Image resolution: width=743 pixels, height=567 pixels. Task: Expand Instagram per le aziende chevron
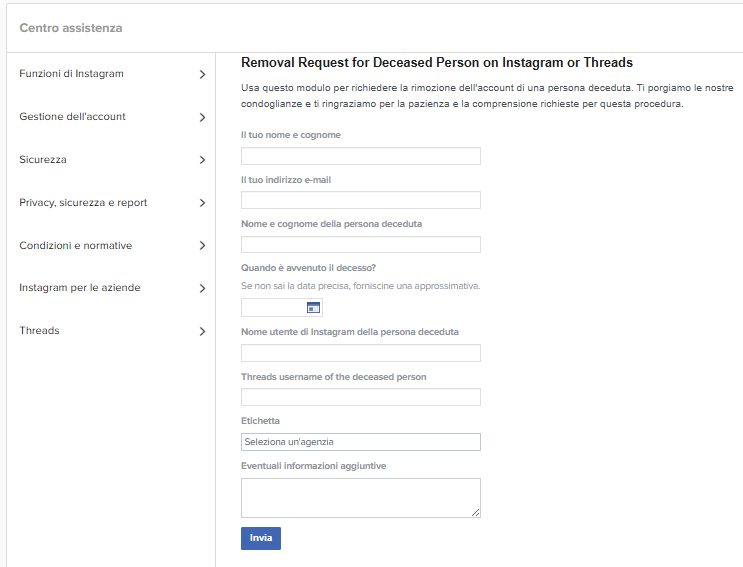click(x=202, y=288)
